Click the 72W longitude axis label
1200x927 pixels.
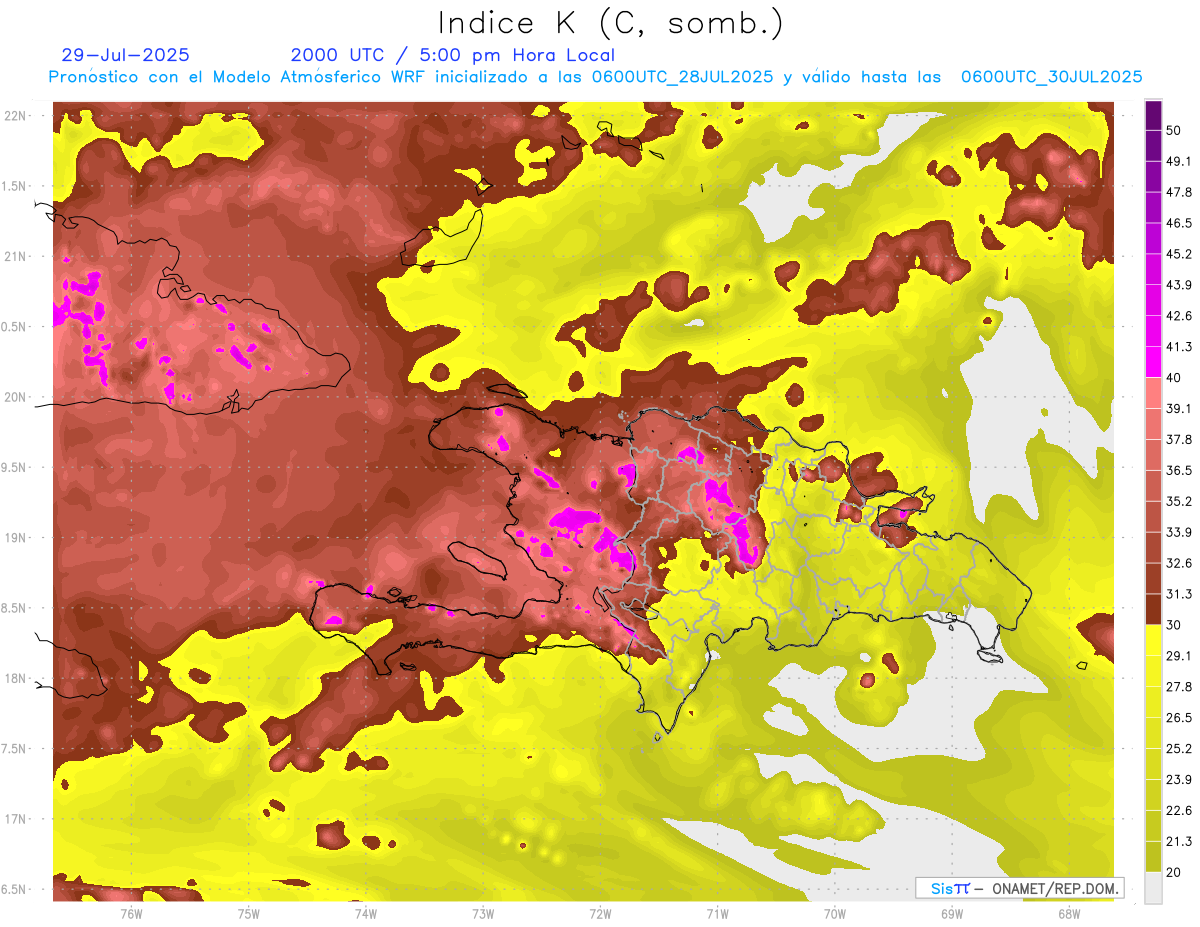pyautogui.click(x=600, y=914)
